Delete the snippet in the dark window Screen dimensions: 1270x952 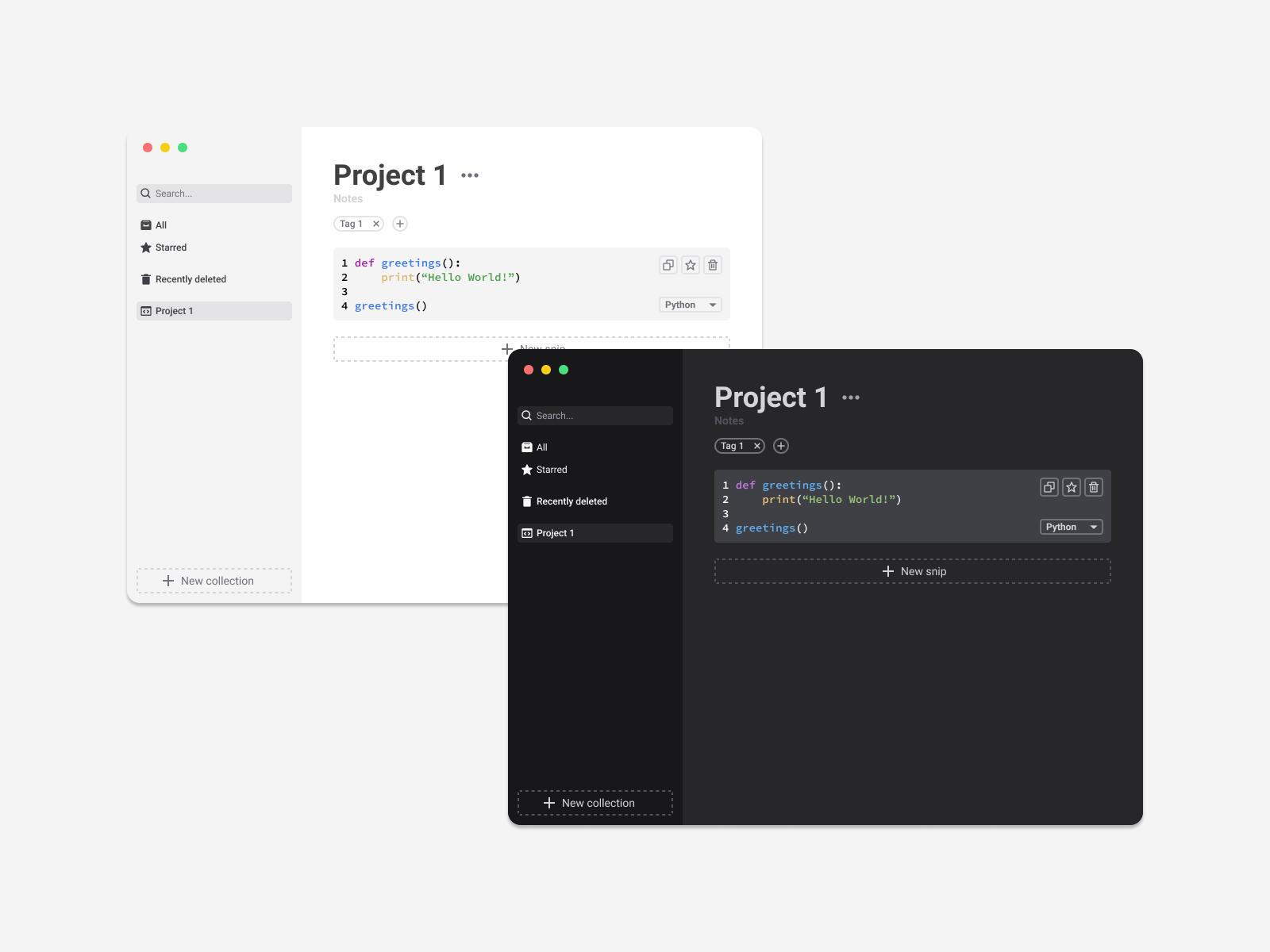1094,487
